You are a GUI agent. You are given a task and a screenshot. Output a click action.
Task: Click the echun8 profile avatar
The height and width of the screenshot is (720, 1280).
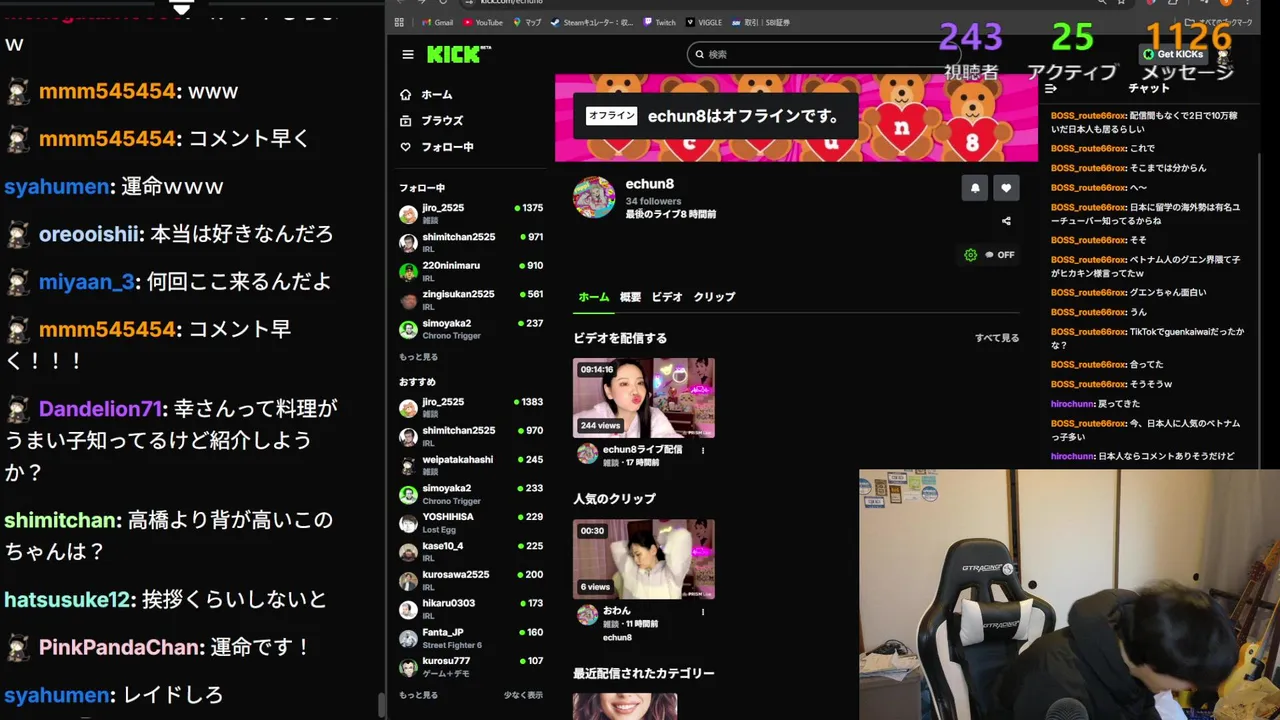594,197
